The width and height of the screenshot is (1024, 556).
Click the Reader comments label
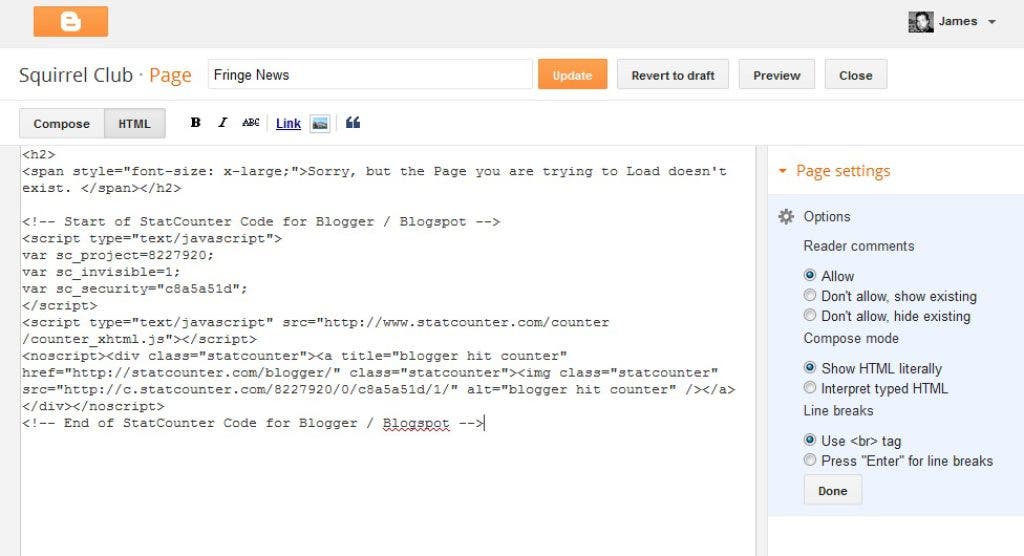[859, 246]
